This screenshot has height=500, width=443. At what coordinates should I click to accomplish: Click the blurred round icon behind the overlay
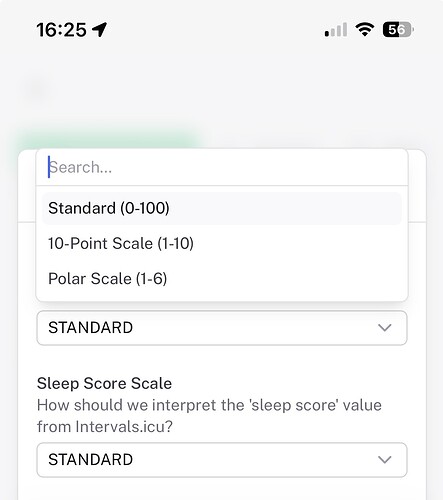(38, 89)
